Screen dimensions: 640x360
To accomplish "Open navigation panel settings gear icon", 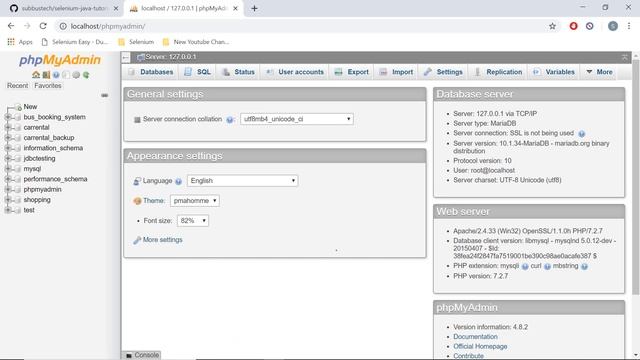I will pyautogui.click(x=76, y=75).
